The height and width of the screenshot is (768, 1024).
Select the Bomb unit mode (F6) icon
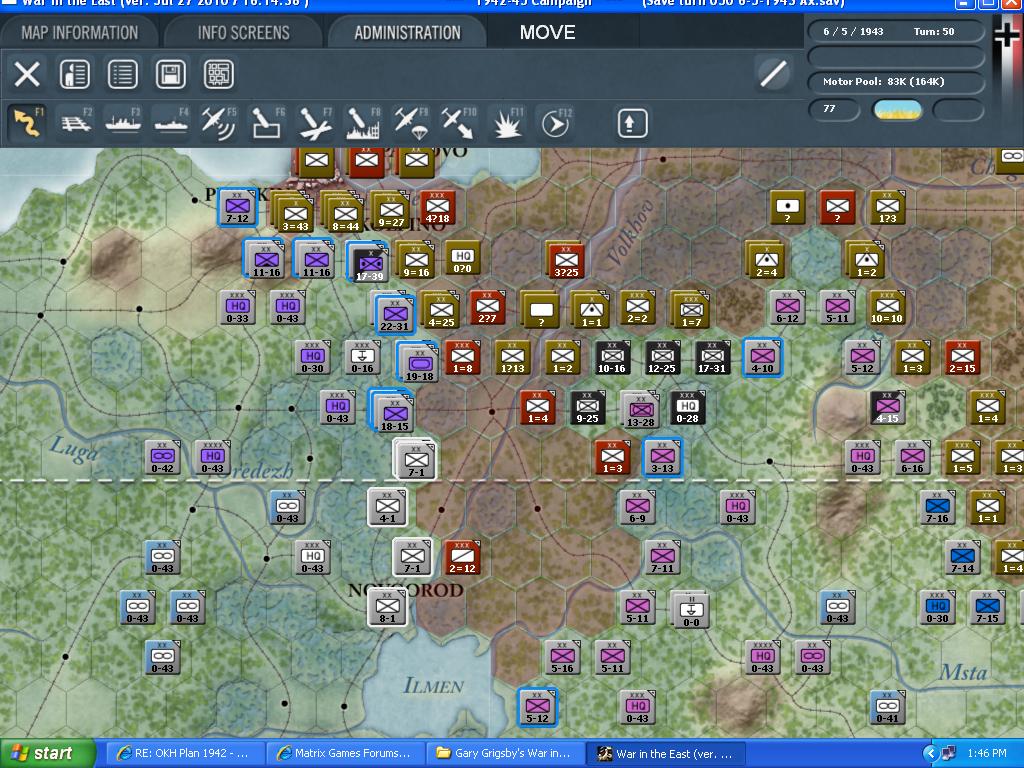[267, 122]
